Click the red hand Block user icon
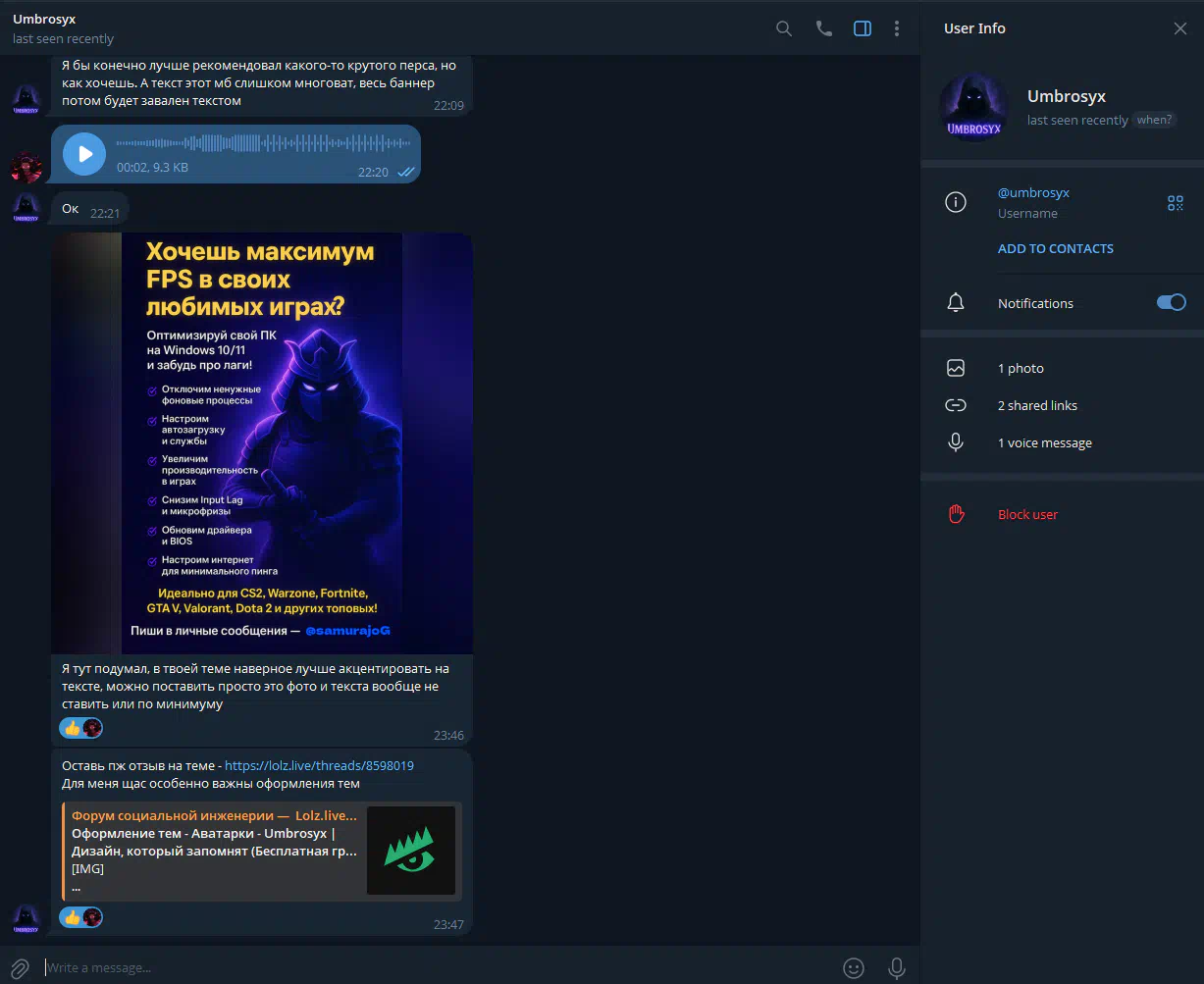The width and height of the screenshot is (1204, 984). [956, 514]
